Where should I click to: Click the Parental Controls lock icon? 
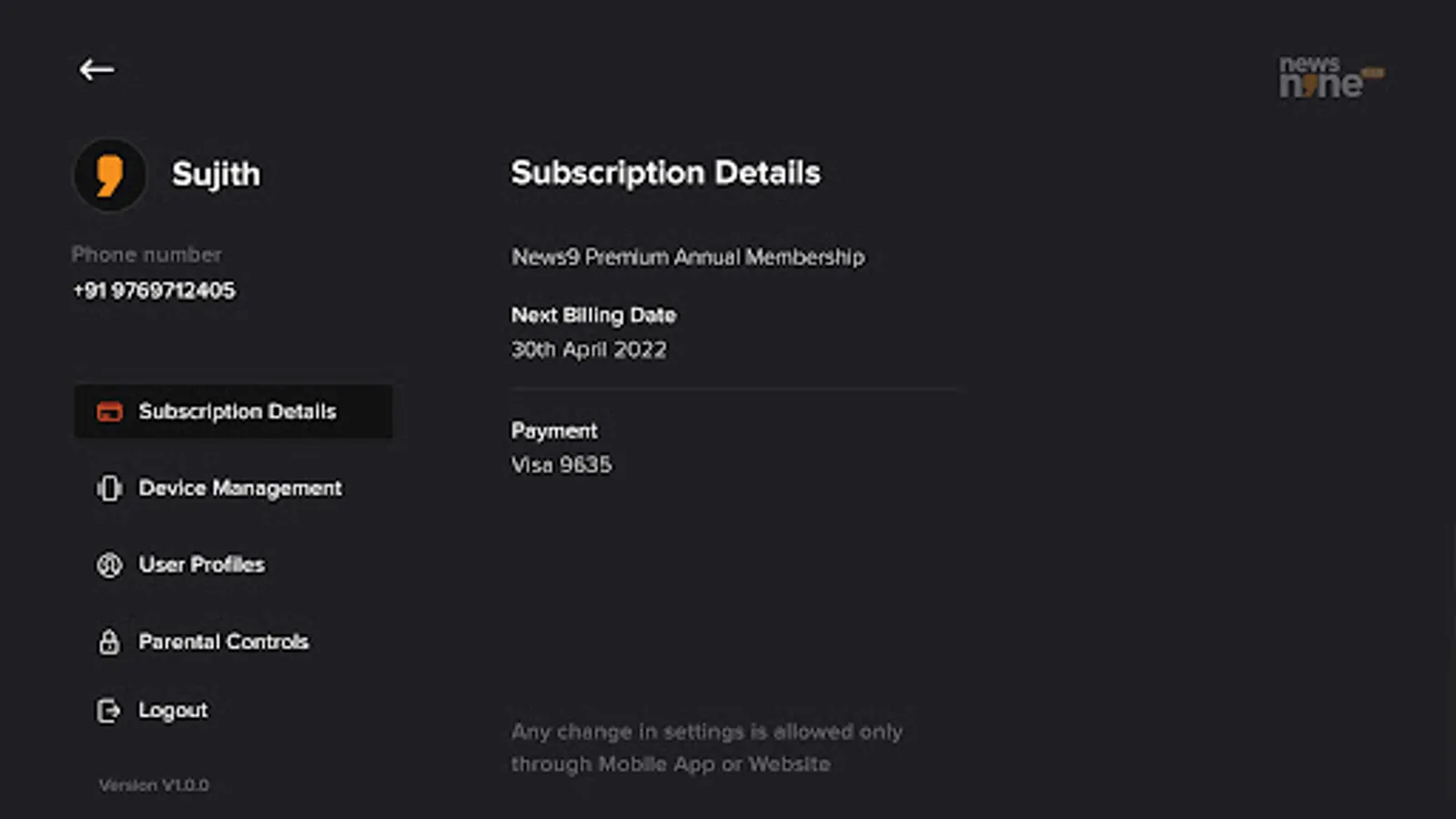(x=109, y=642)
